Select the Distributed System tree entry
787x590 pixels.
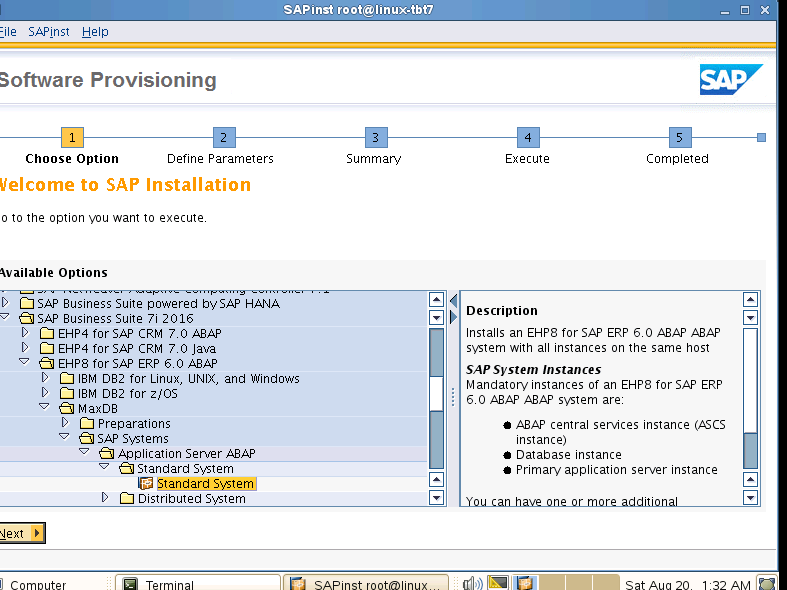(192, 499)
